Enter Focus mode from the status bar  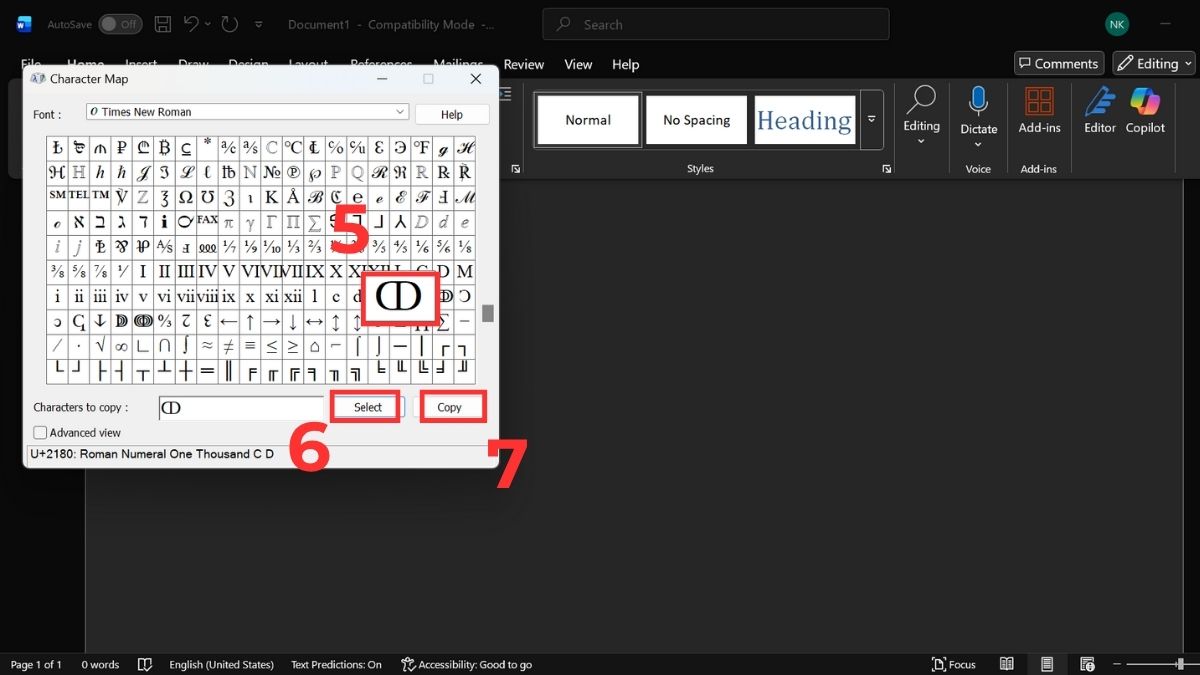(953, 664)
